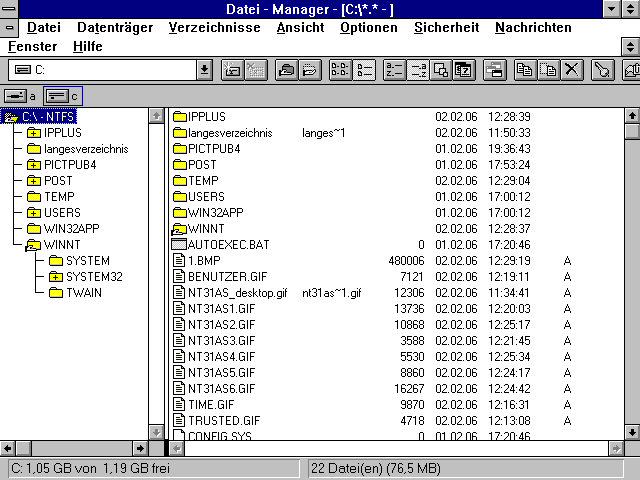Click the file list vertical scrollbar thumb
The image size is (640, 480).
click(632, 131)
